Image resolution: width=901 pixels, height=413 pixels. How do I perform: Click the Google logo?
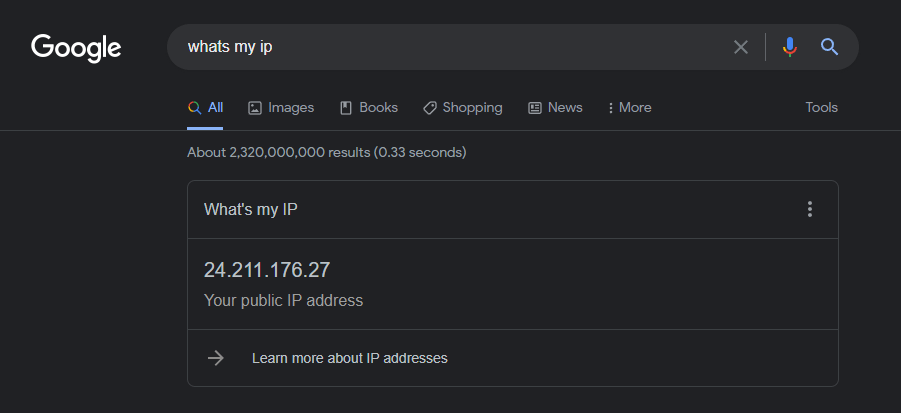pyautogui.click(x=76, y=47)
